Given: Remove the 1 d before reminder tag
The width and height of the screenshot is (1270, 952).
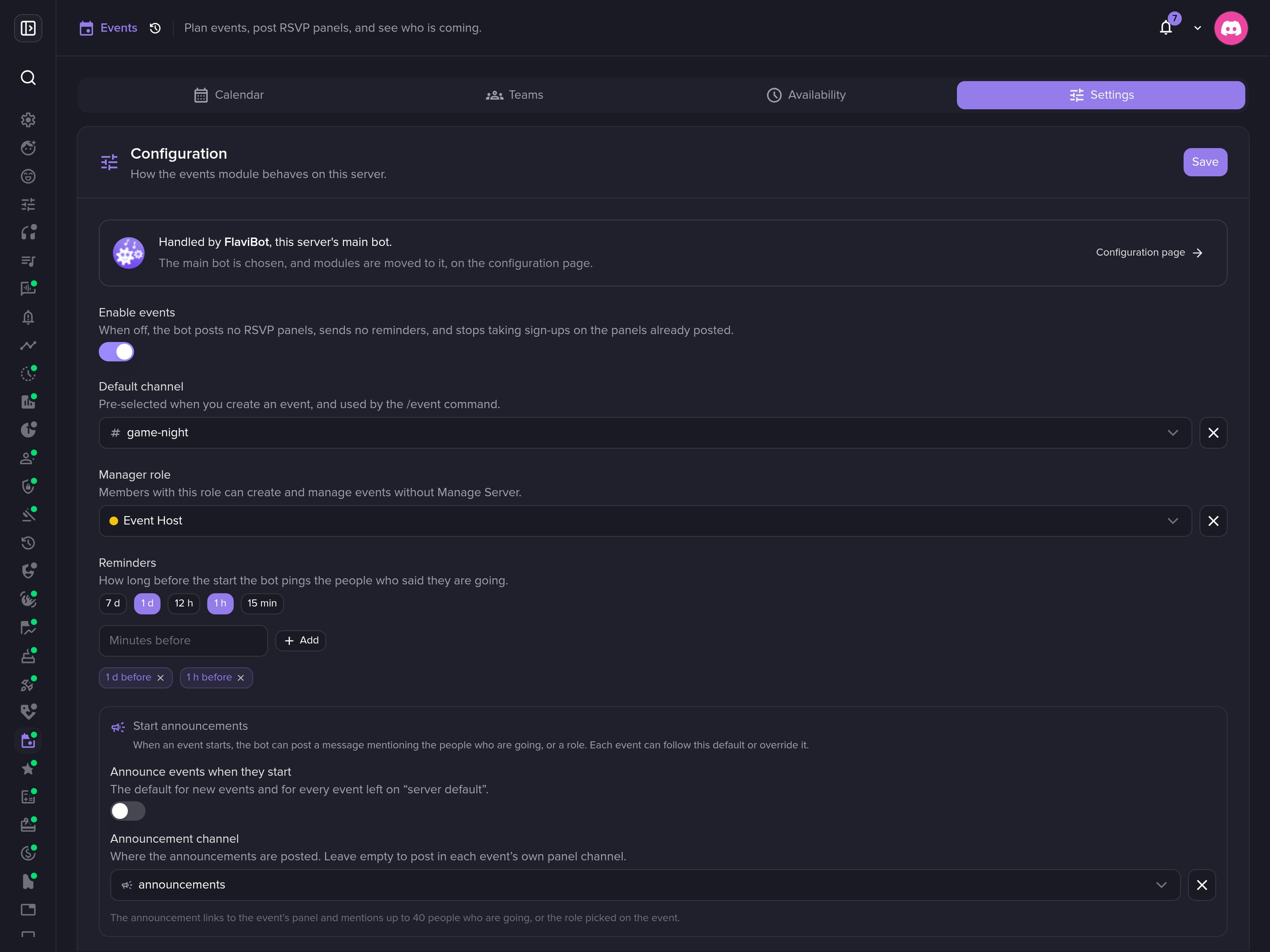Looking at the screenshot, I should (161, 678).
